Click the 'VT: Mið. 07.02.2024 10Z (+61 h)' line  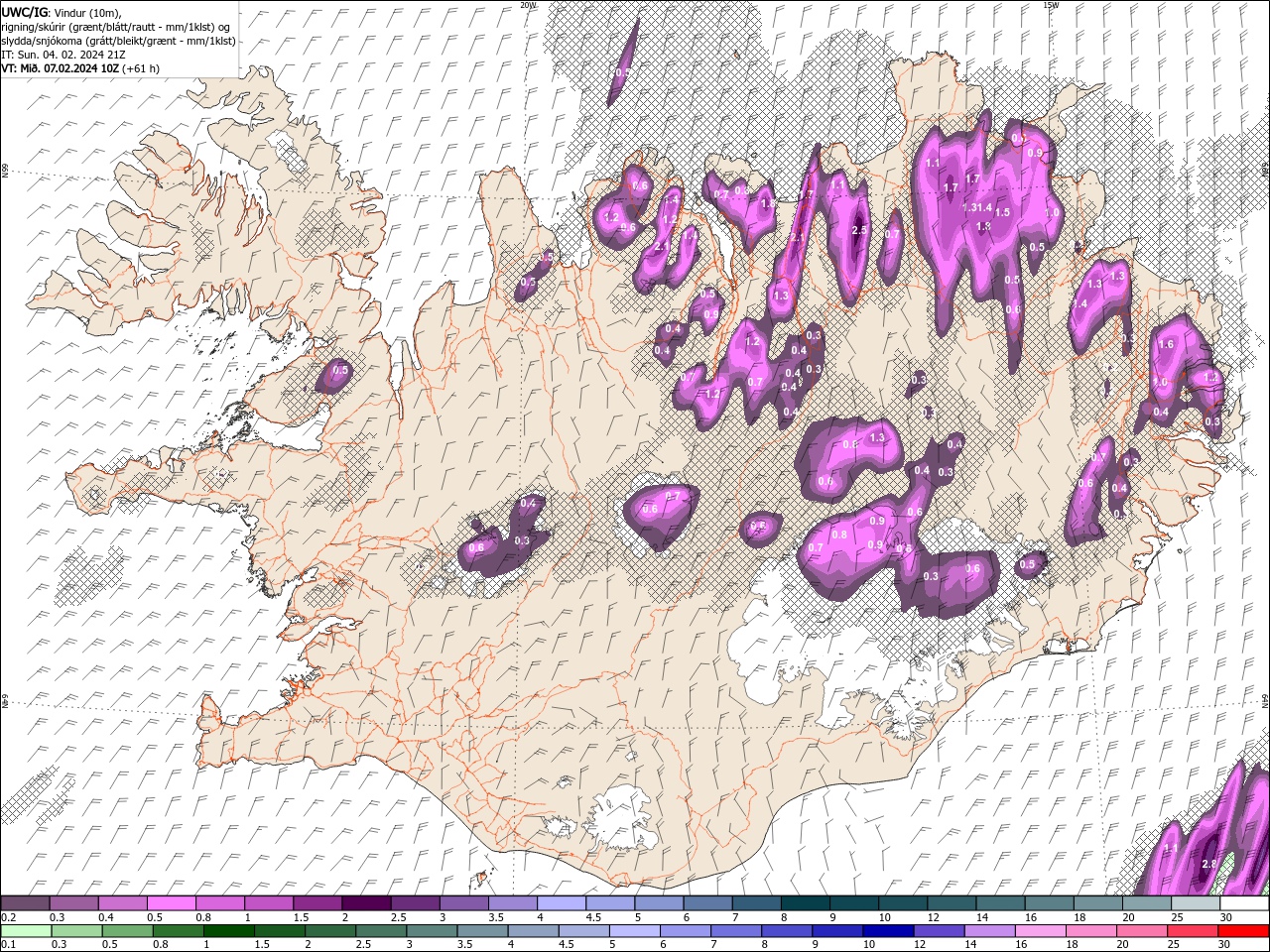(x=80, y=68)
